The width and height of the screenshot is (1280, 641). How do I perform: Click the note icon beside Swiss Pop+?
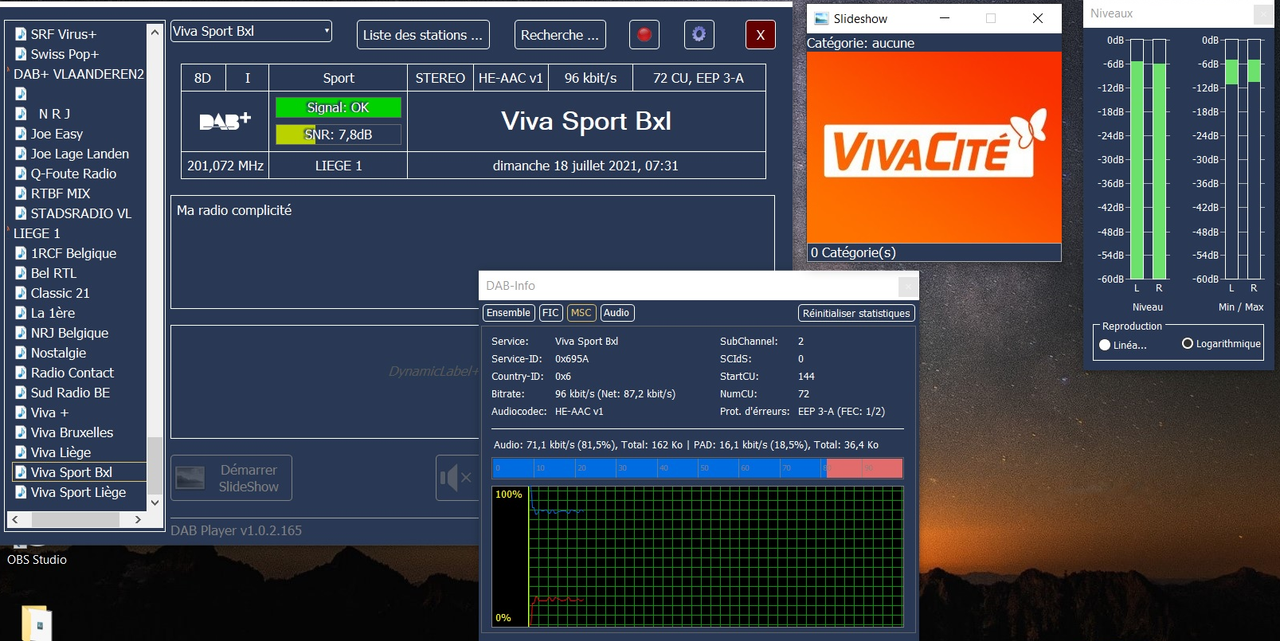point(20,54)
